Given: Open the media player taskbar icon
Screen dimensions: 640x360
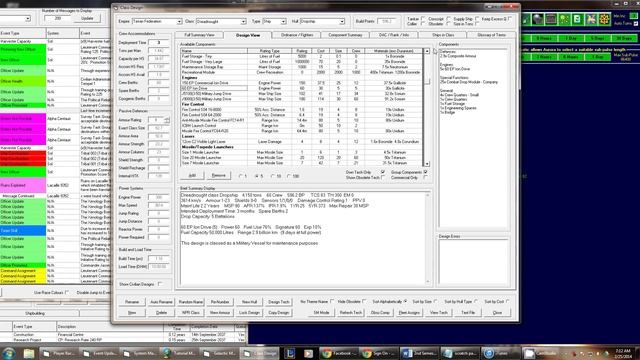Looking at the screenshot, I should tap(308, 353).
